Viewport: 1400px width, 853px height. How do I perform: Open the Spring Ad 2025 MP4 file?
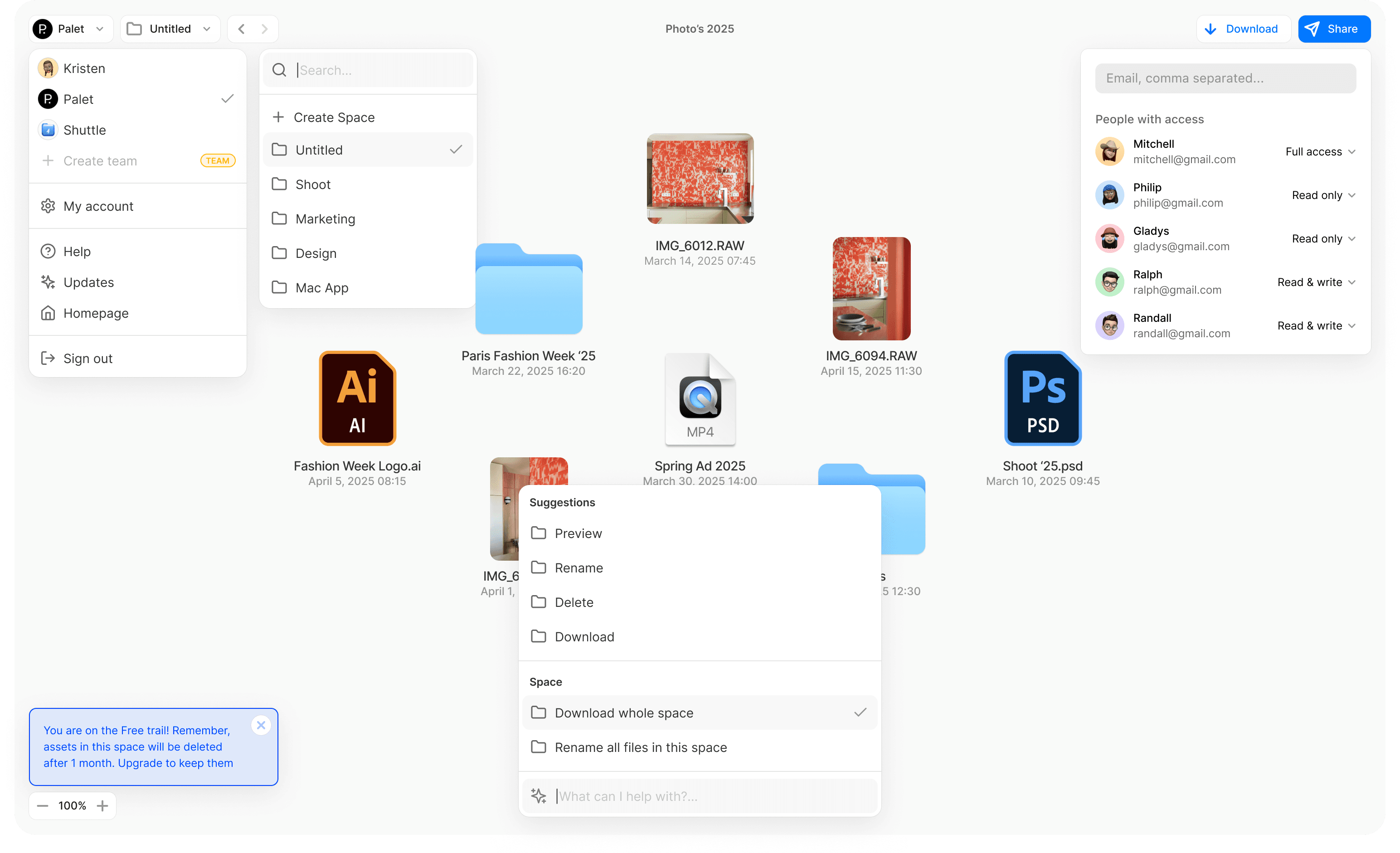pyautogui.click(x=700, y=399)
